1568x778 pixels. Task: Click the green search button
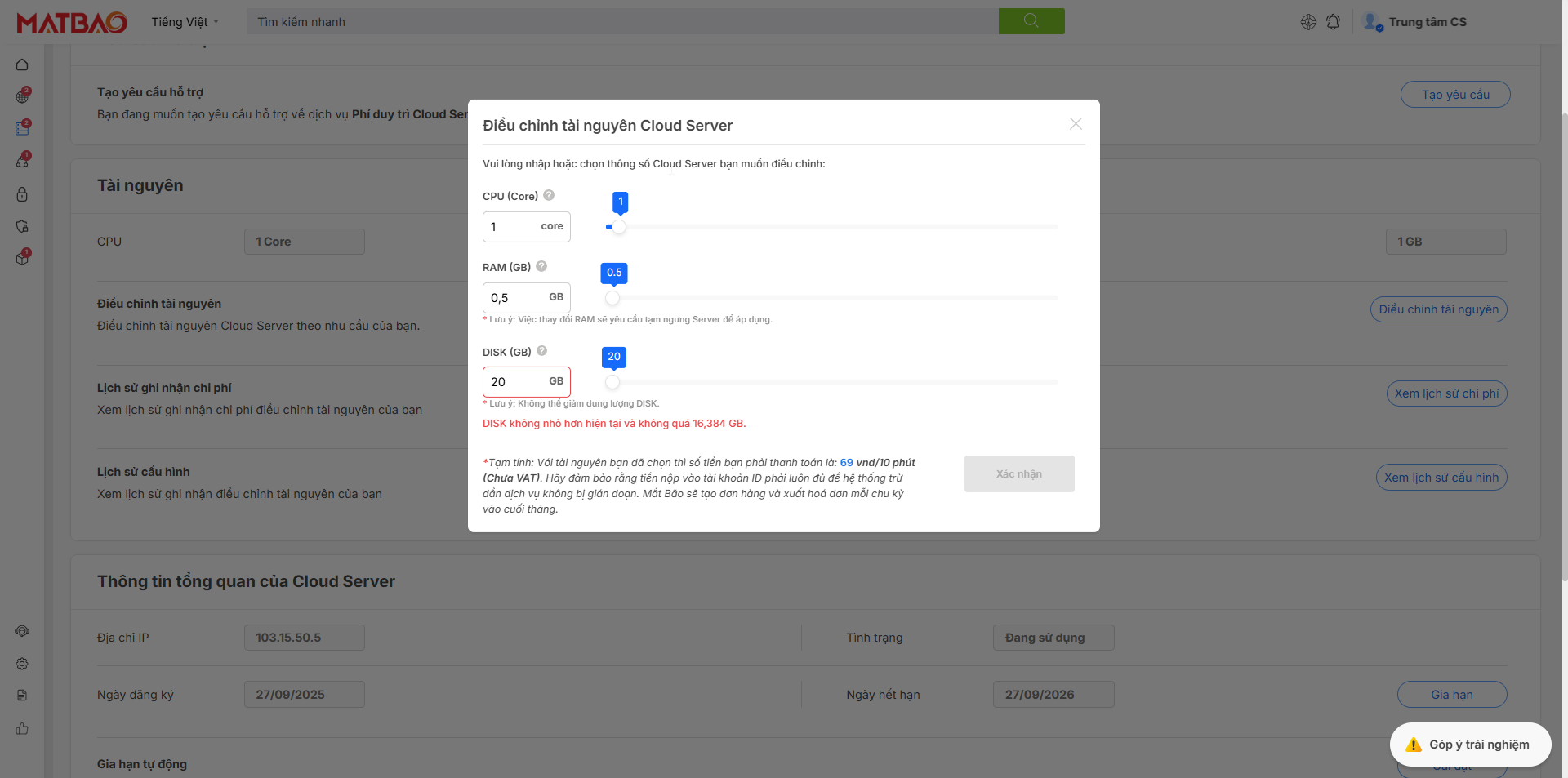(1031, 21)
